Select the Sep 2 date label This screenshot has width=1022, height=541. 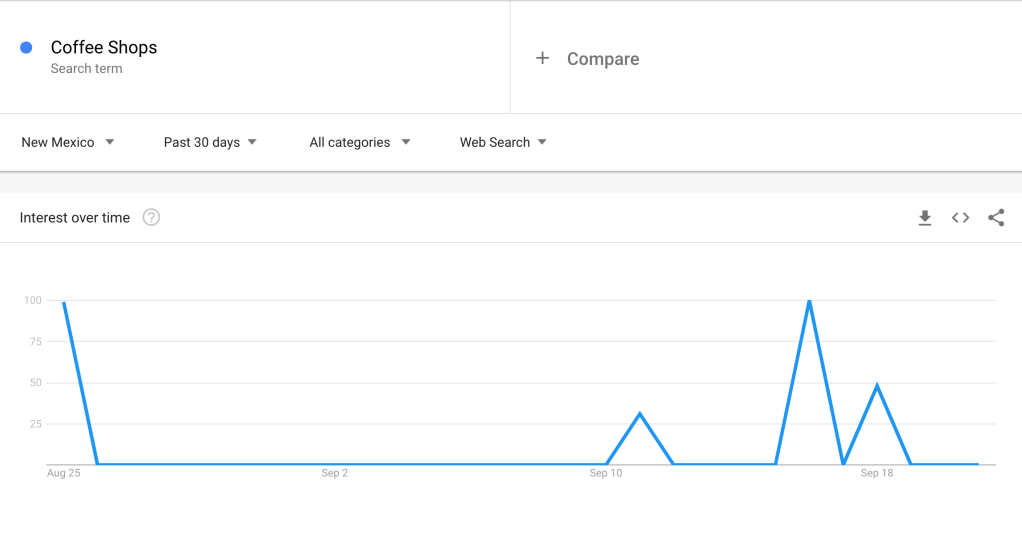tap(335, 473)
